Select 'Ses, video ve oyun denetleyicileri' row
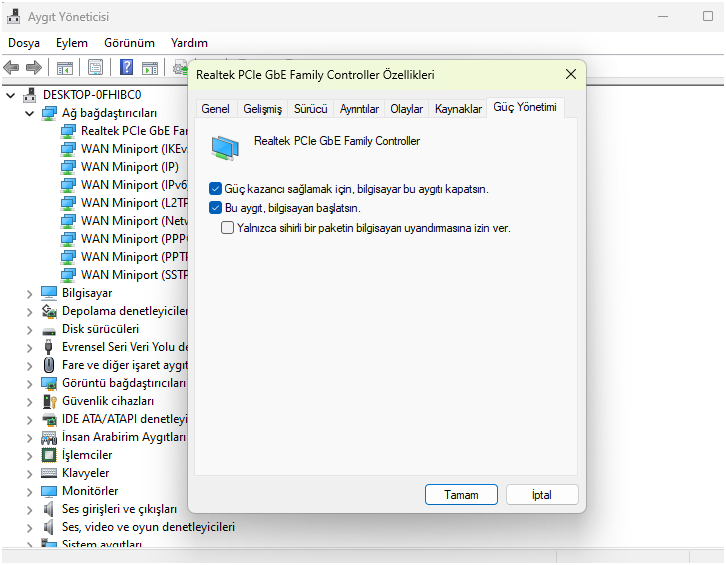 pyautogui.click(x=138, y=527)
